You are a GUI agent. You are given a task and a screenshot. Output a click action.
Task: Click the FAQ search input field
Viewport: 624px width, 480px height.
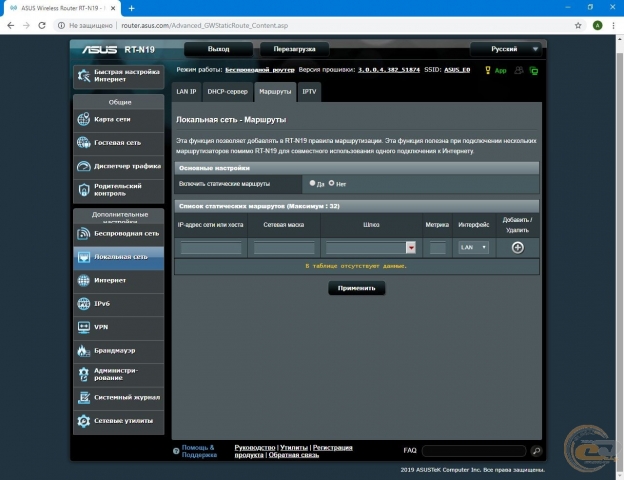point(474,451)
